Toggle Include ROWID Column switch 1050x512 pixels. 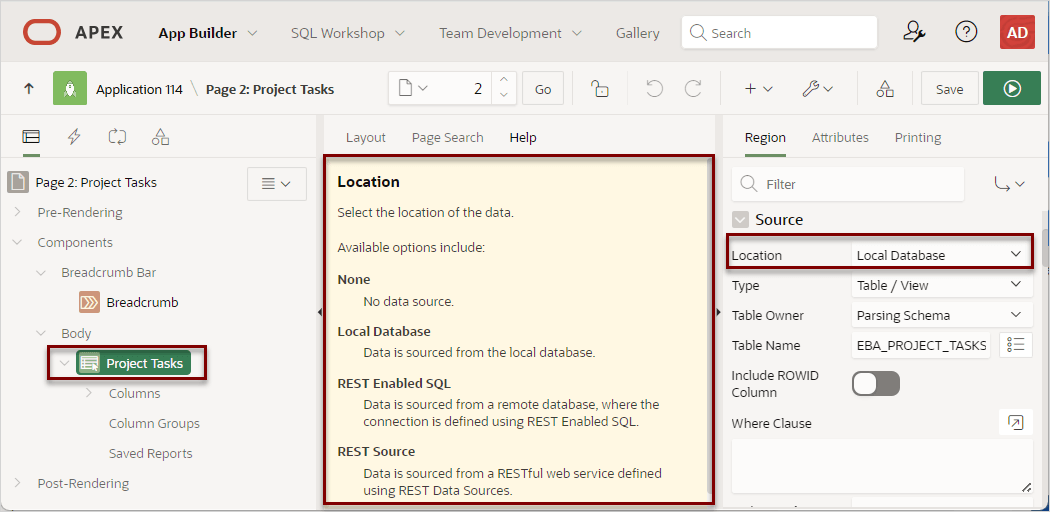click(x=875, y=383)
